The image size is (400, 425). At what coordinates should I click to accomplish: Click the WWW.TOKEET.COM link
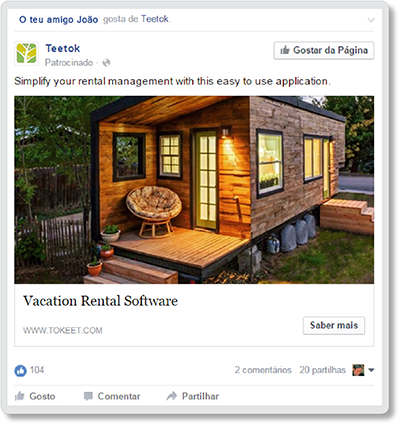click(63, 330)
